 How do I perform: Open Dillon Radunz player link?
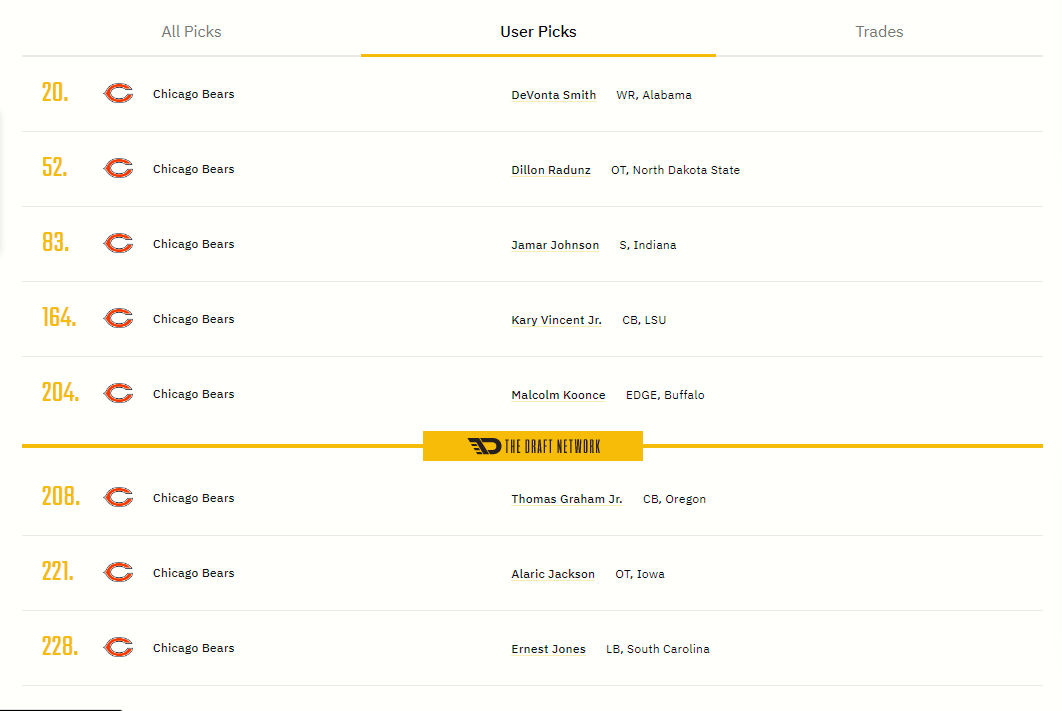click(x=551, y=170)
